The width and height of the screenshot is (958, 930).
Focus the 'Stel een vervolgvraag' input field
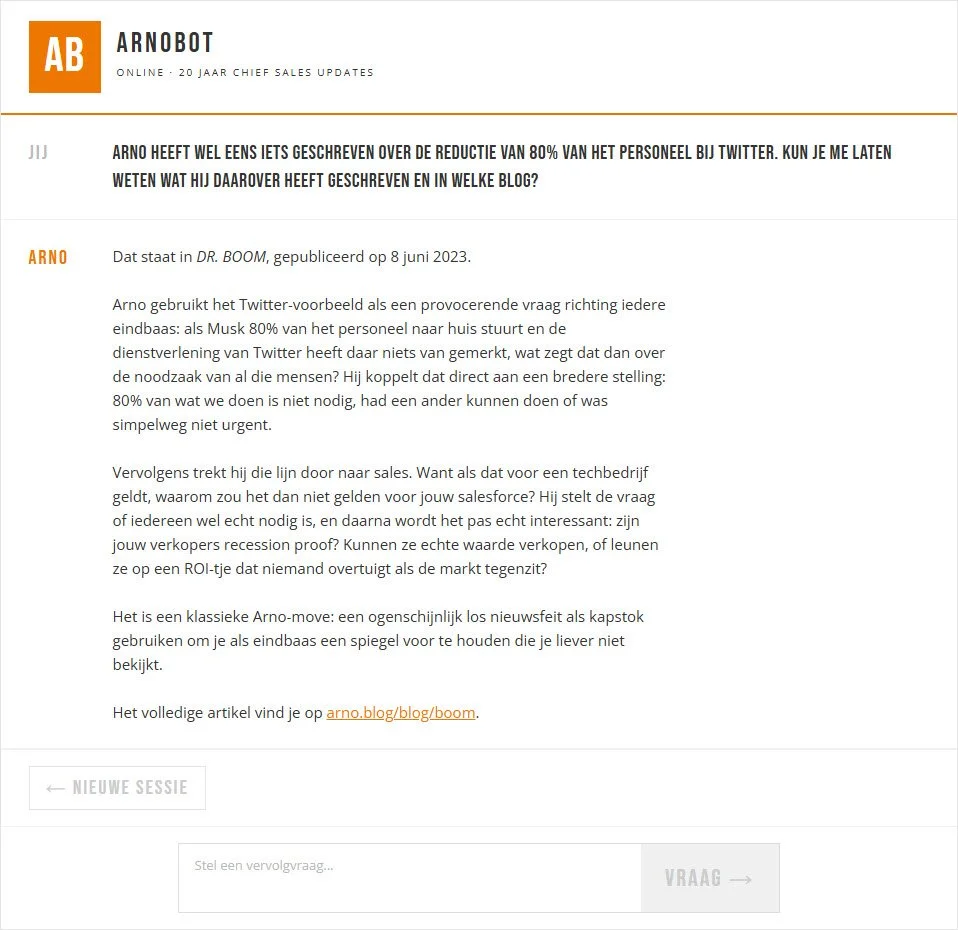[x=410, y=878]
